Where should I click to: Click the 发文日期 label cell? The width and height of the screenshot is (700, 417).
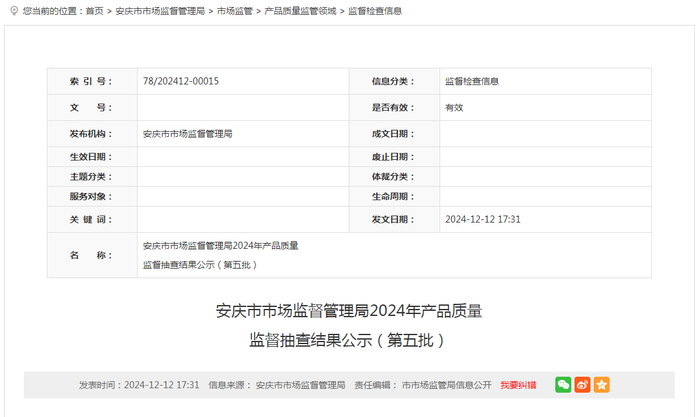pos(395,219)
